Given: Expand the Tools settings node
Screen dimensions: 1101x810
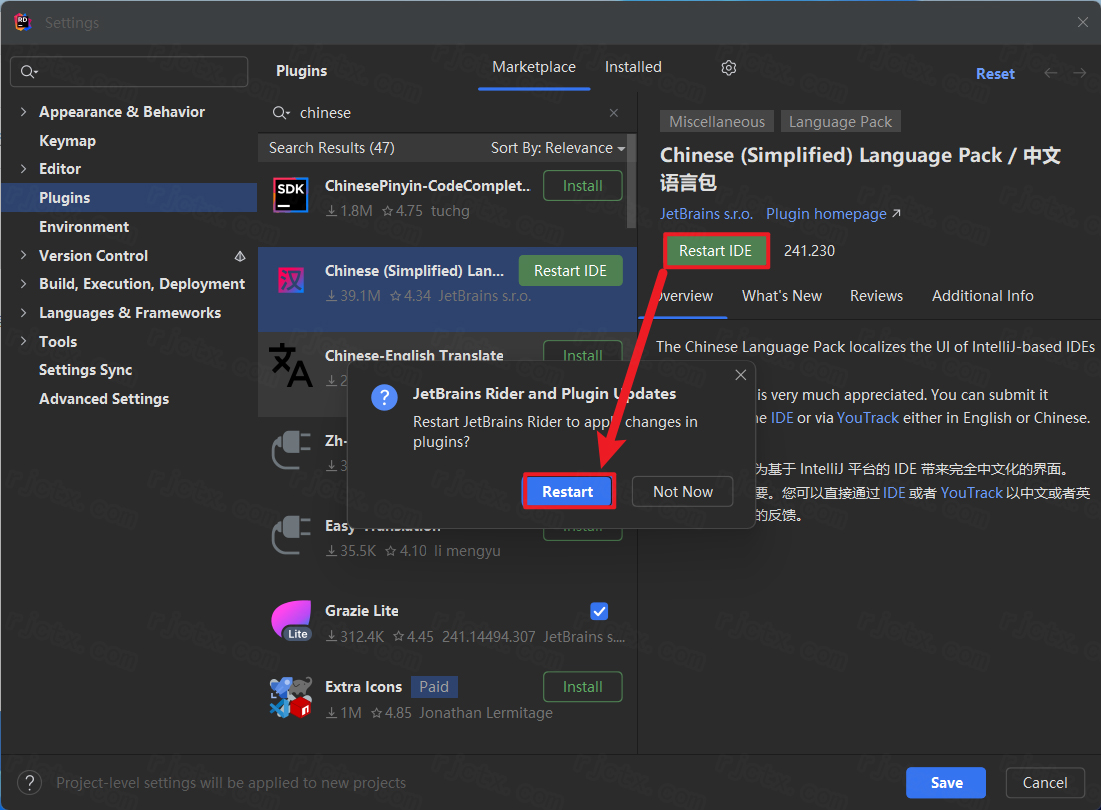Looking at the screenshot, I should click(23, 341).
